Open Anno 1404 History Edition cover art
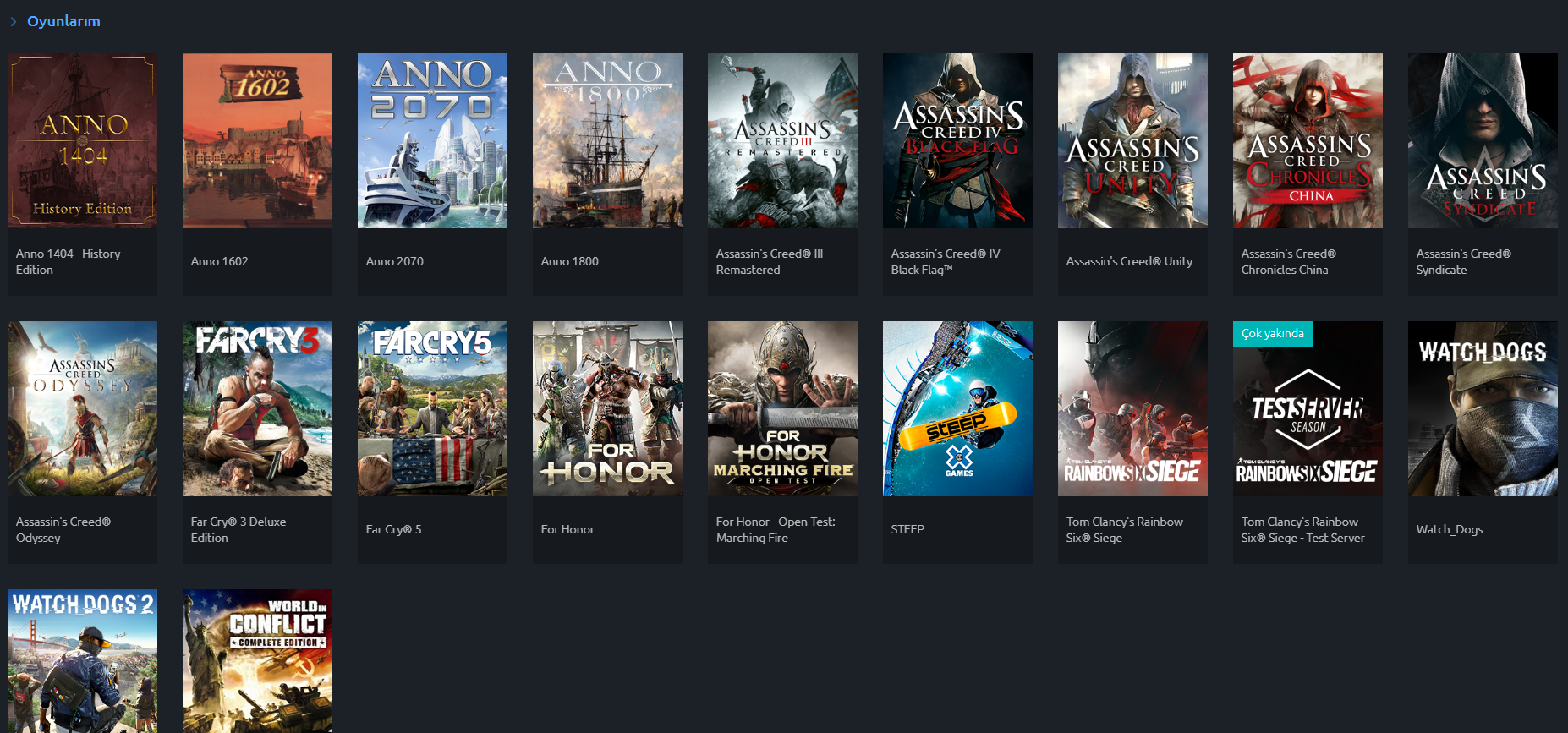The height and width of the screenshot is (733, 1568). click(x=82, y=140)
